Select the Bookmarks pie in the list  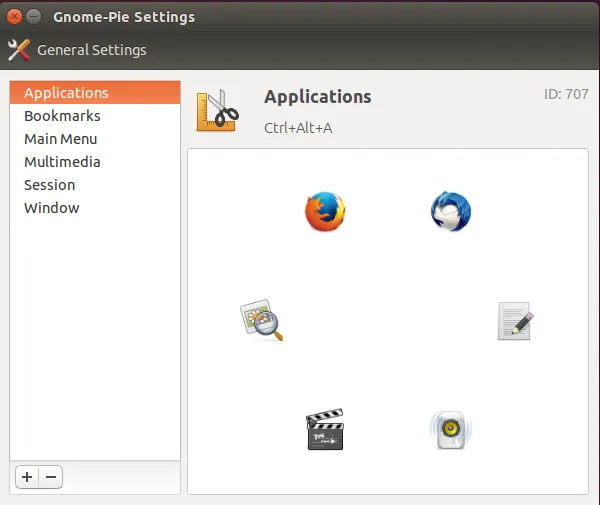[62, 116]
